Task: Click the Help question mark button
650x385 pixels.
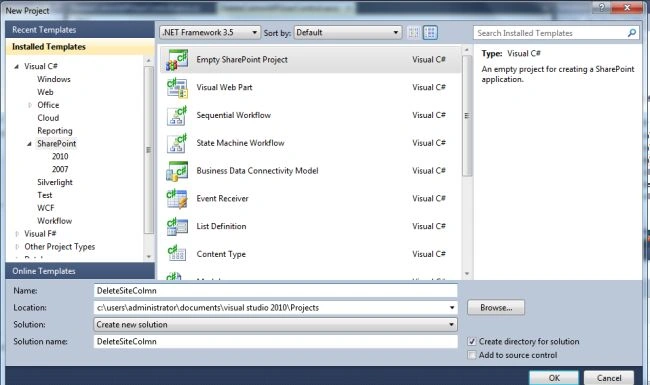Action: coord(602,7)
